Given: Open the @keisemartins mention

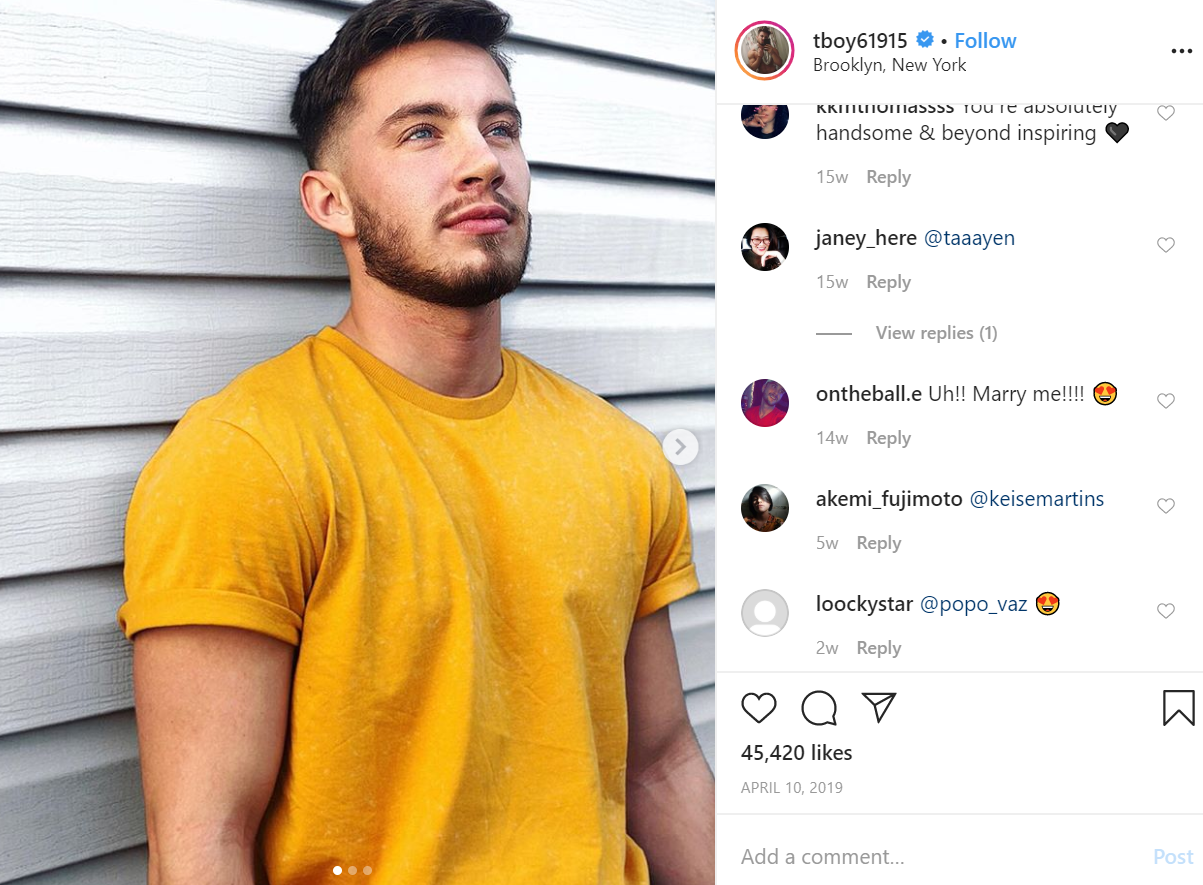Looking at the screenshot, I should (1037, 499).
